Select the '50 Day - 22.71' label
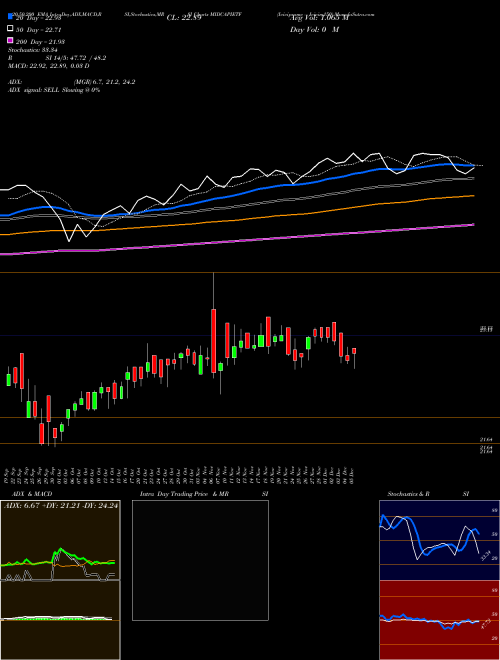The height and width of the screenshot is (660, 500). (x=39, y=29)
